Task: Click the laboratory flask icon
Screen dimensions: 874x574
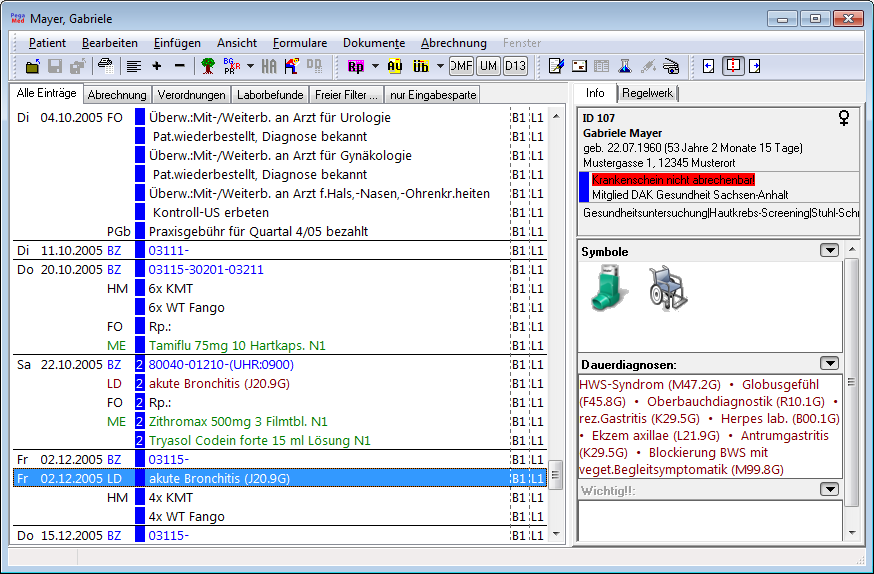Action: point(624,67)
